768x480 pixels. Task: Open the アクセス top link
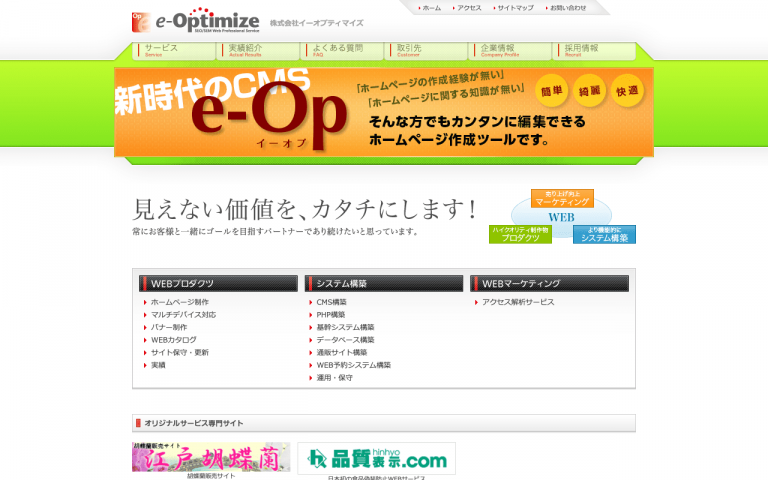coord(469,8)
